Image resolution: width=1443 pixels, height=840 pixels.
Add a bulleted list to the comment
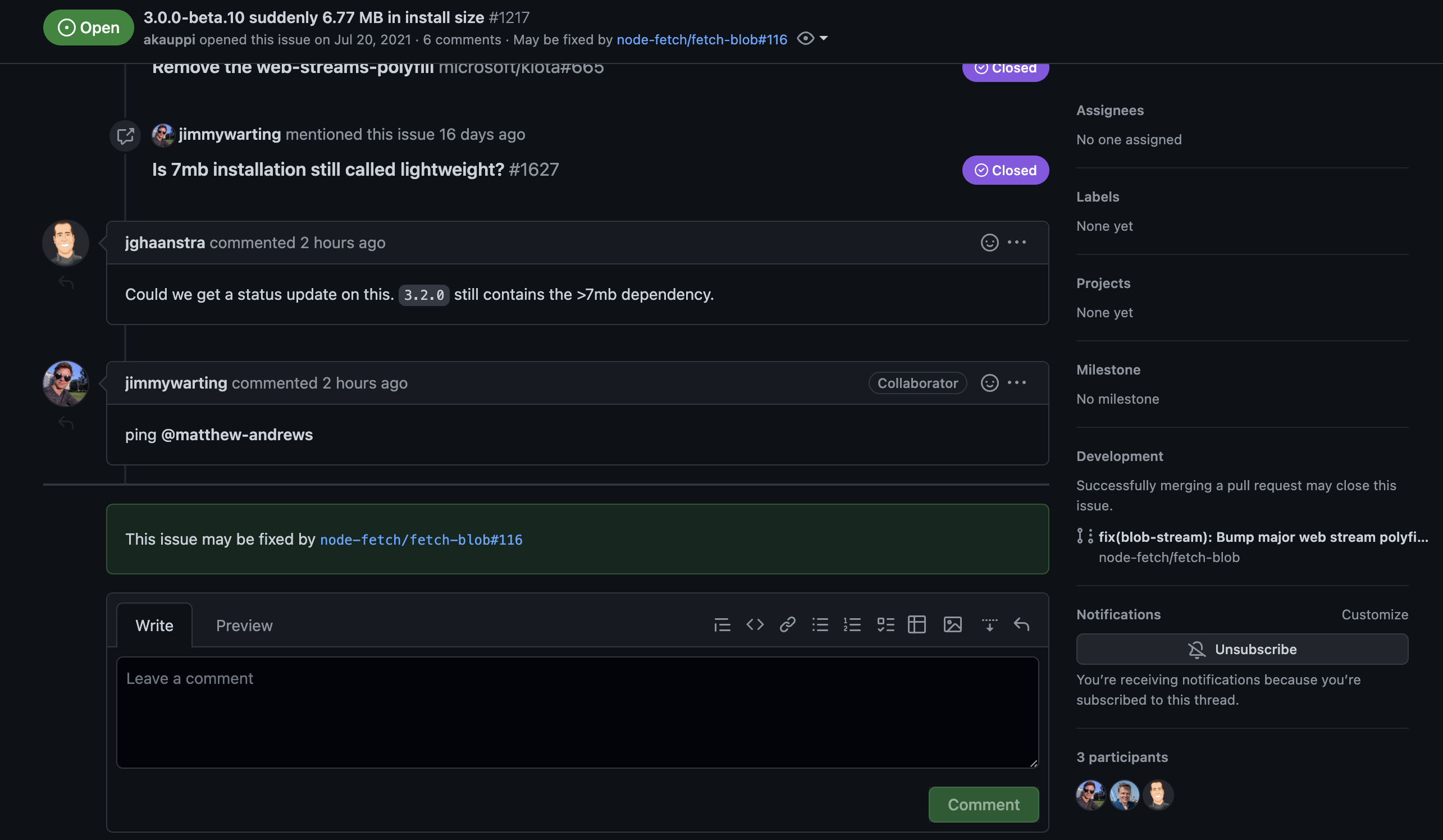820,624
